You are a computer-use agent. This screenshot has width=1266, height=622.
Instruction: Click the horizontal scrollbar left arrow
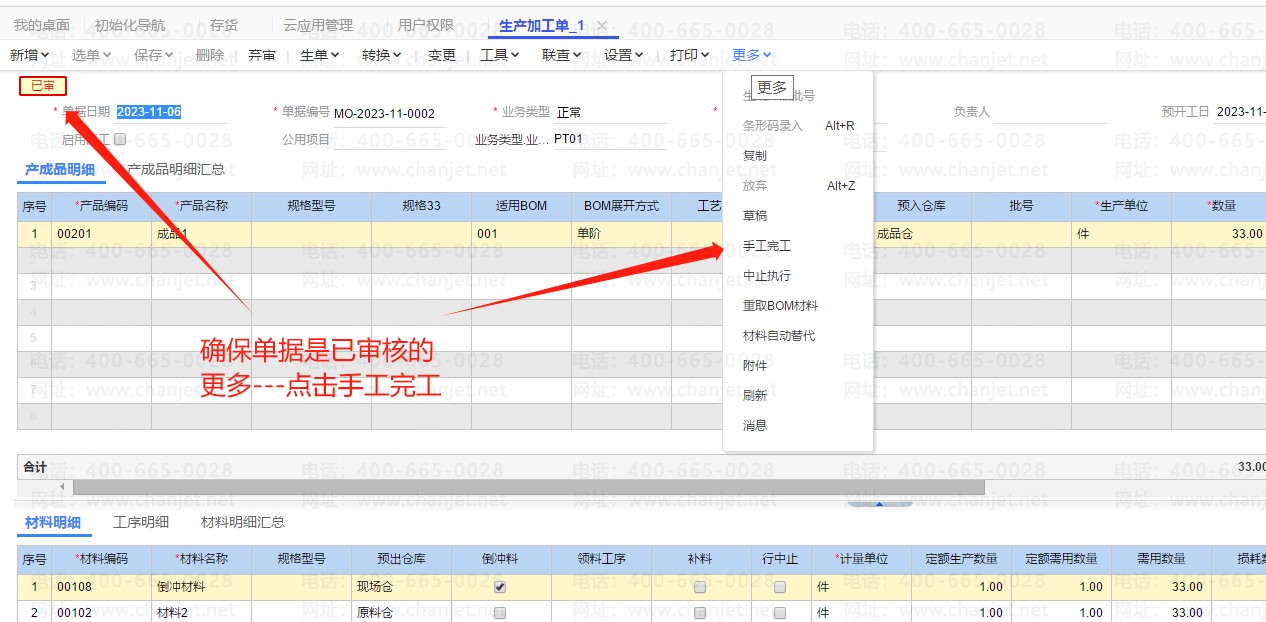63,487
